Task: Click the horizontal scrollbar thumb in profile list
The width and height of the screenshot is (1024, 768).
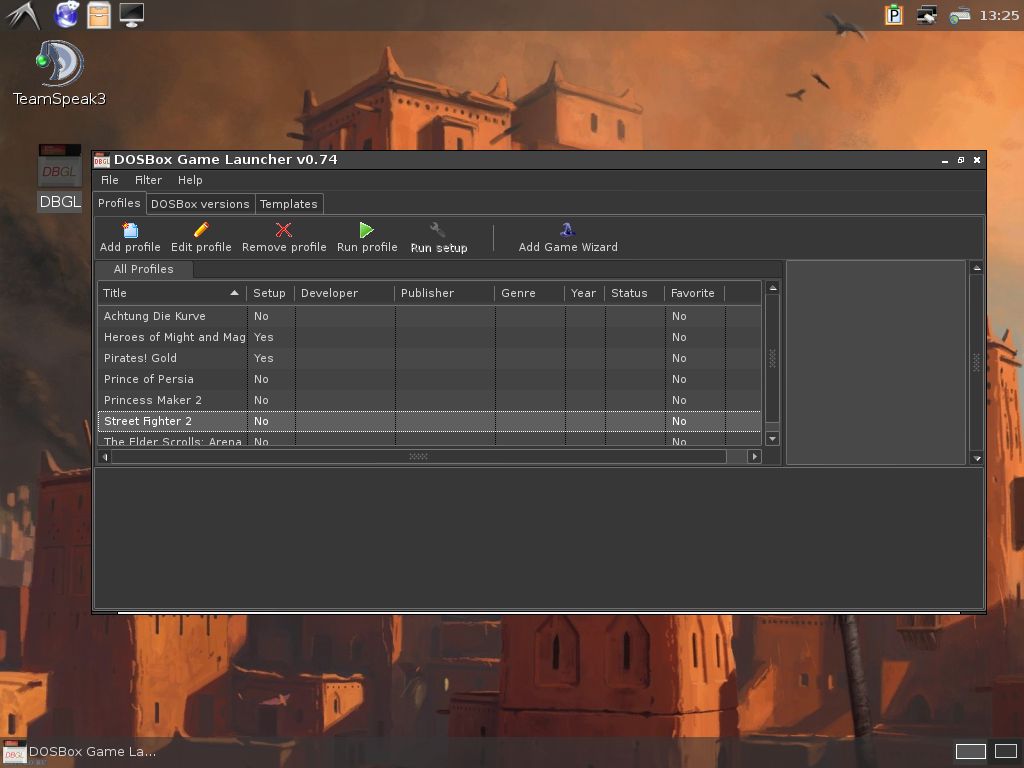Action: 419,456
